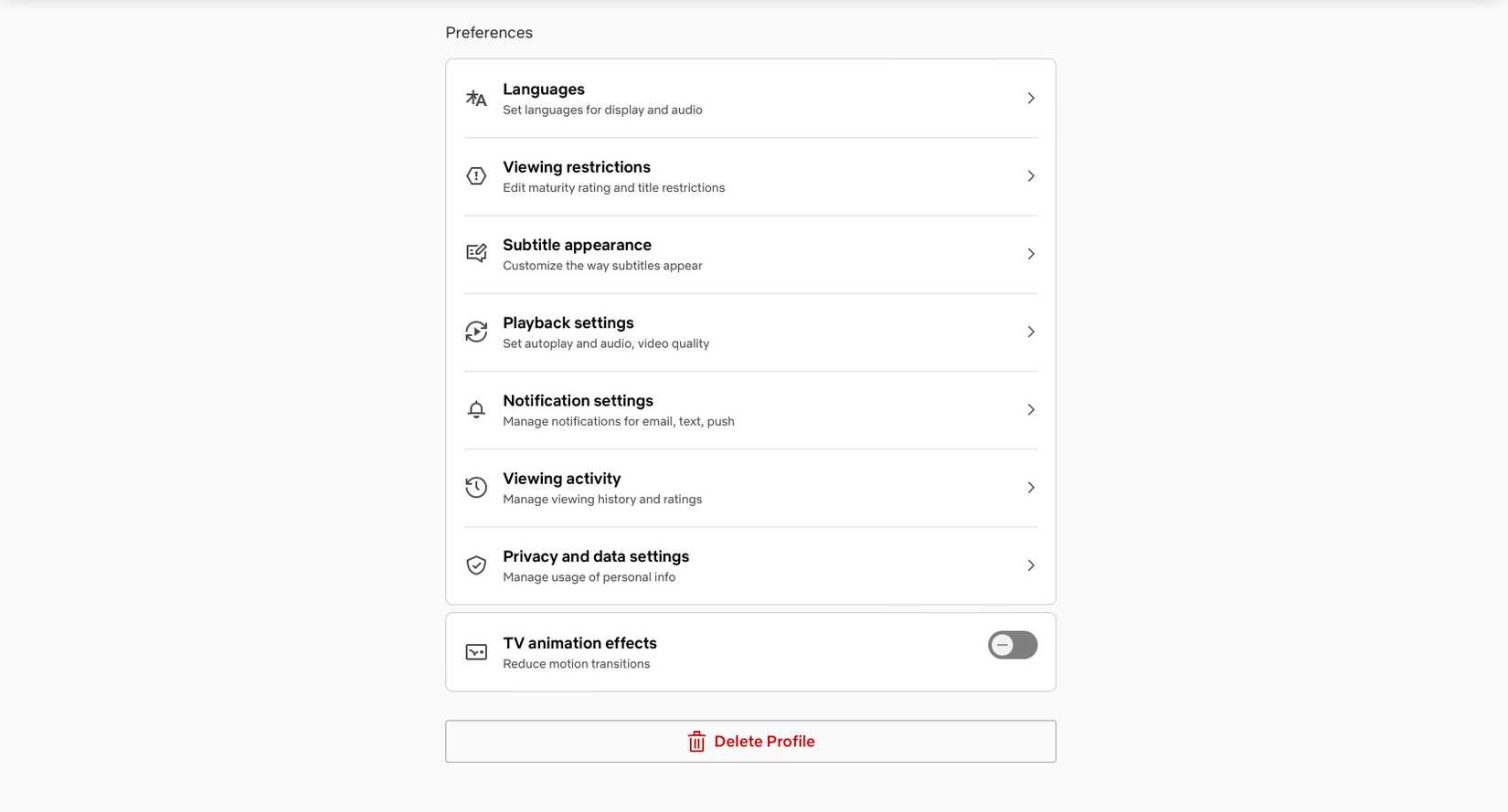1508x812 pixels.
Task: Open the Subtitle appearance settings row
Action: tap(750, 253)
